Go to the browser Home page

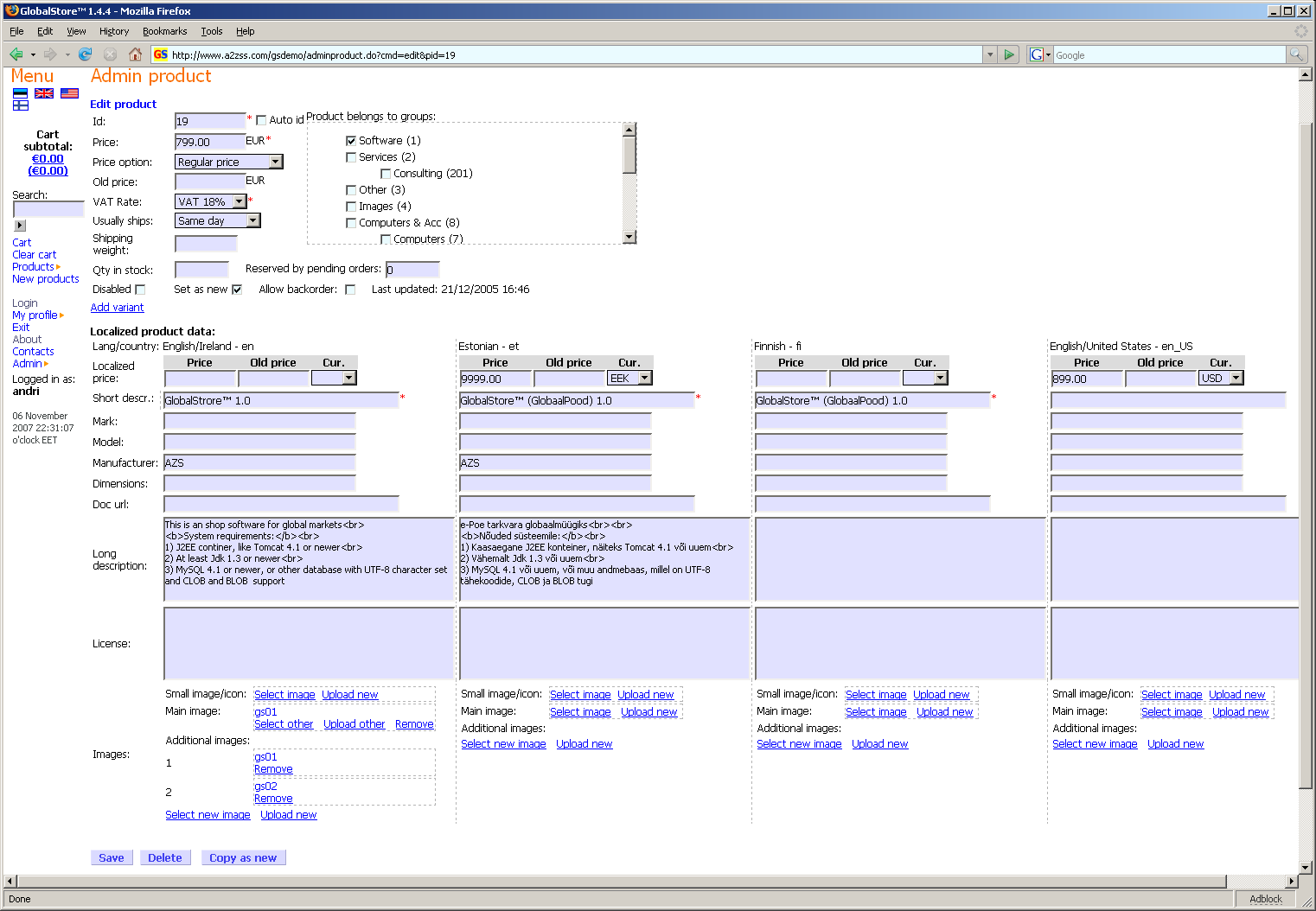click(135, 54)
